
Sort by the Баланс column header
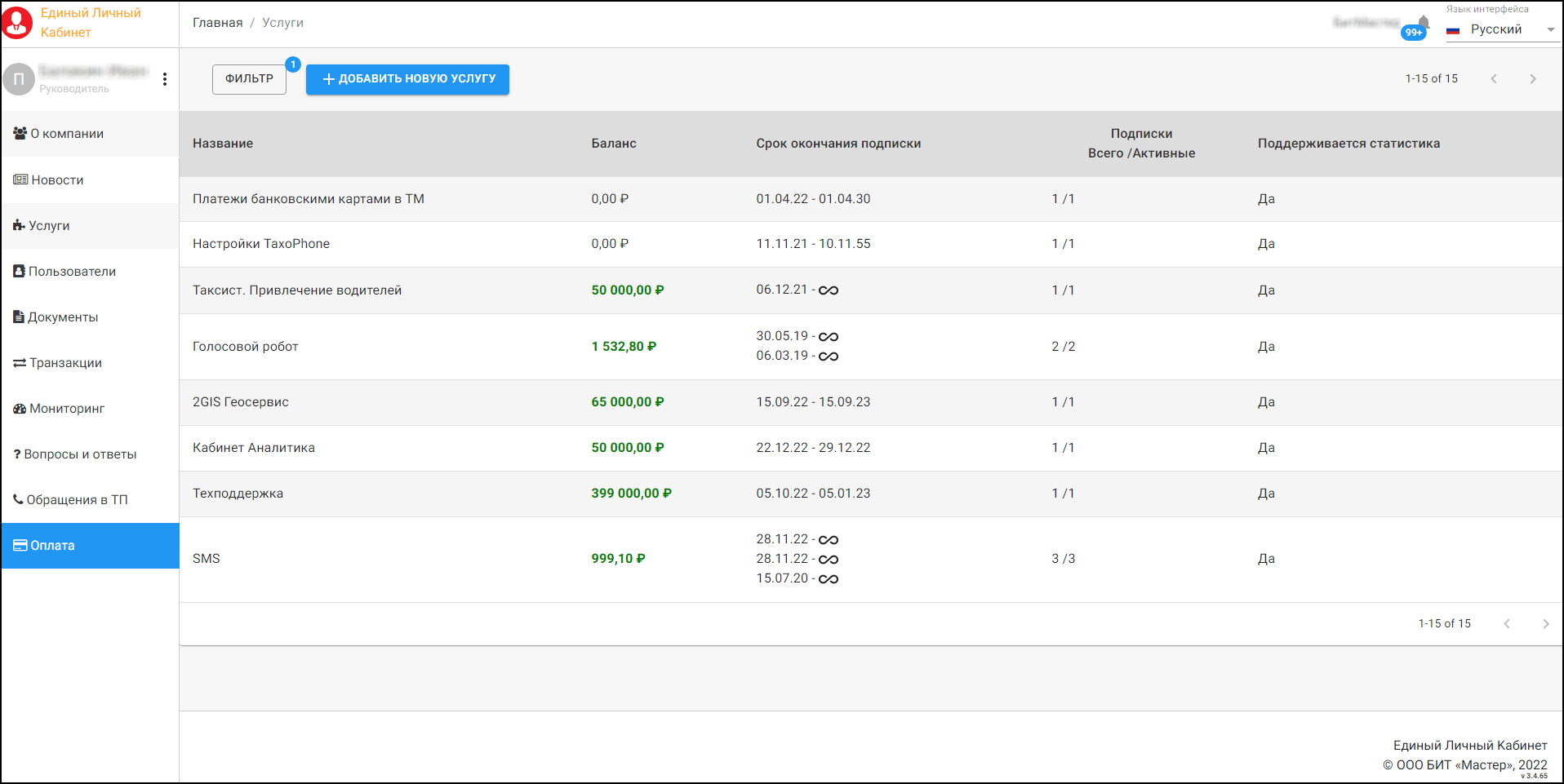pyautogui.click(x=613, y=144)
